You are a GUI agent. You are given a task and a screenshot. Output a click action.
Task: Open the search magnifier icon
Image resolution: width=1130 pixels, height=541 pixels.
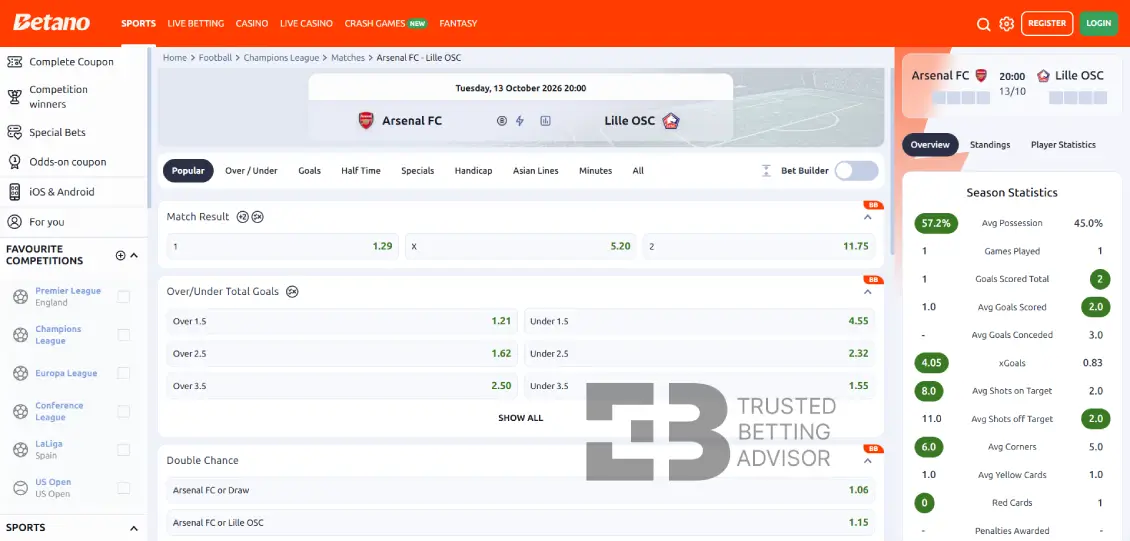pos(983,24)
